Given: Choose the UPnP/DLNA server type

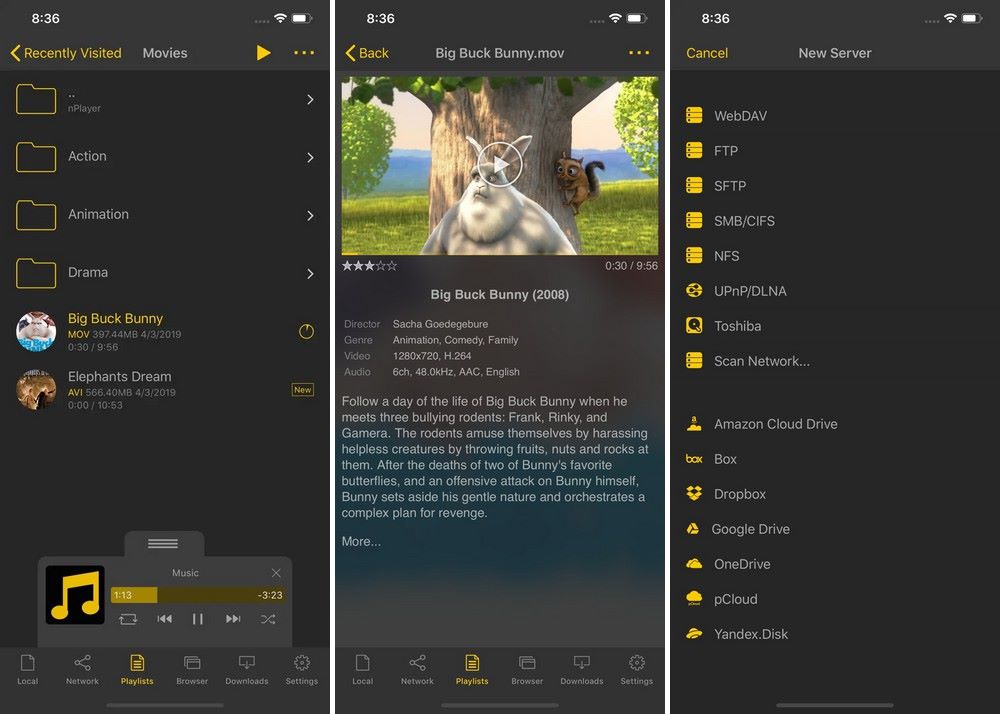Looking at the screenshot, I should pyautogui.click(x=749, y=291).
